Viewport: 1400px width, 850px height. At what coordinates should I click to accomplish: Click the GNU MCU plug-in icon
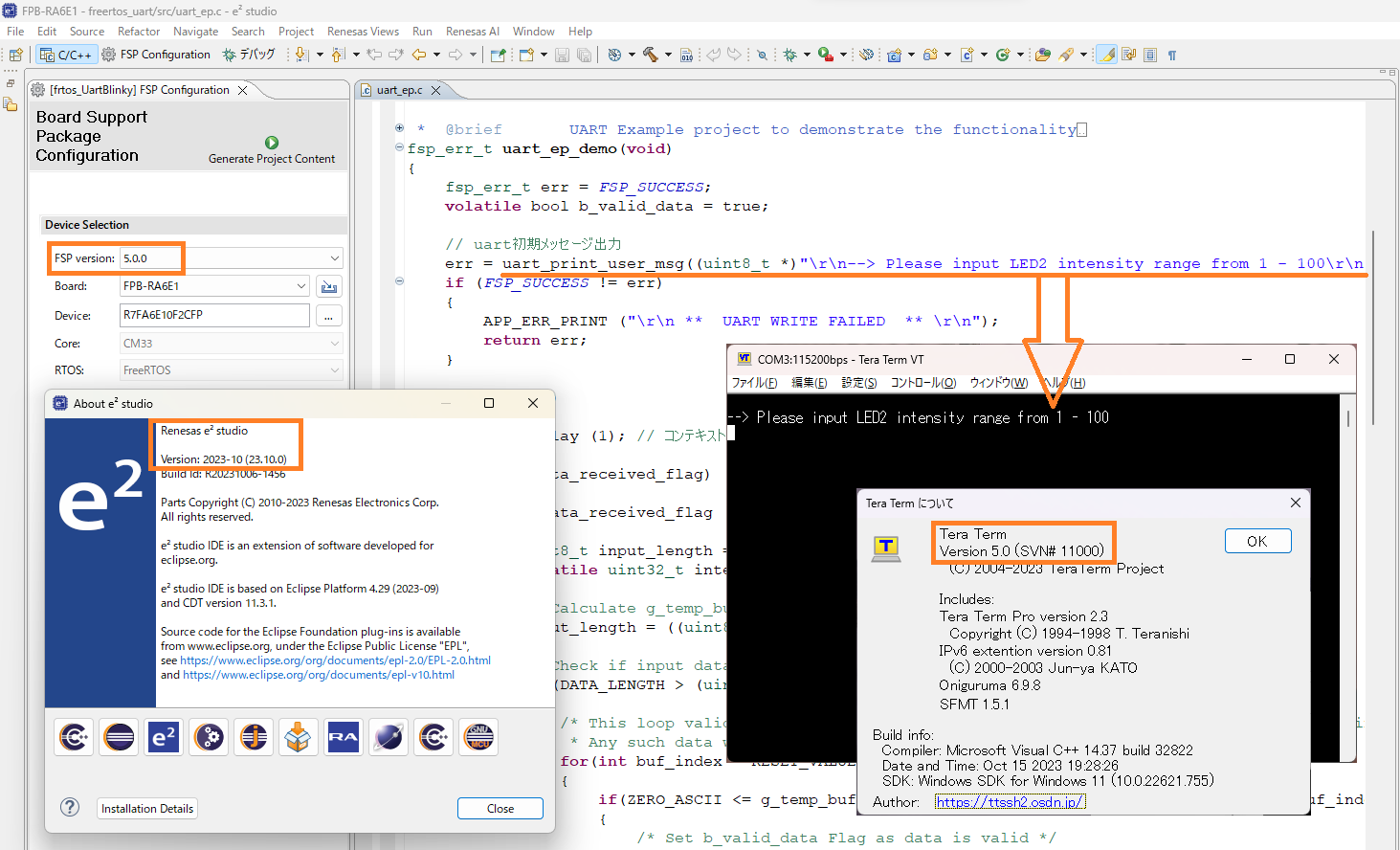478,737
